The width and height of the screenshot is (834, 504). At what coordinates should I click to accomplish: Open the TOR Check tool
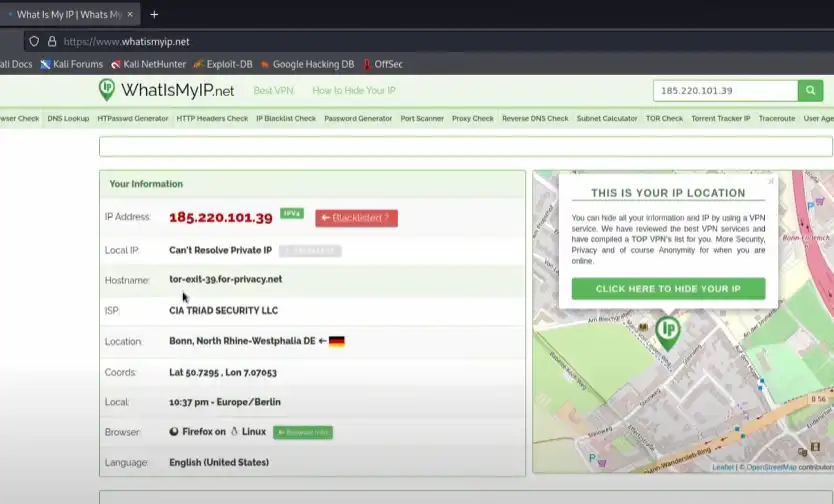coord(664,119)
